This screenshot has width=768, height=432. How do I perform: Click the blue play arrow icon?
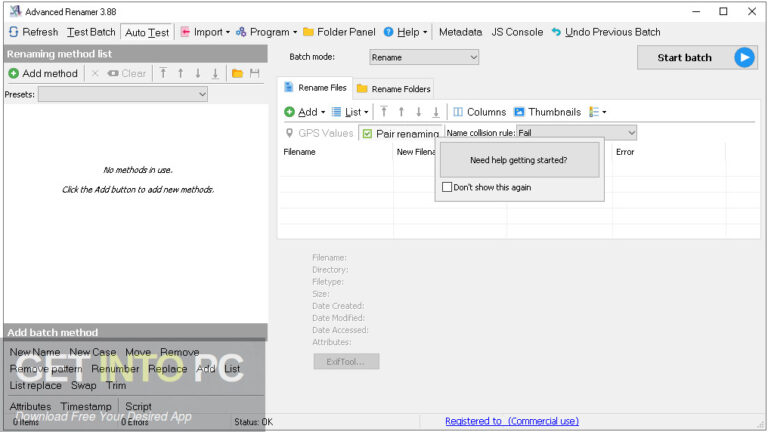click(x=744, y=58)
